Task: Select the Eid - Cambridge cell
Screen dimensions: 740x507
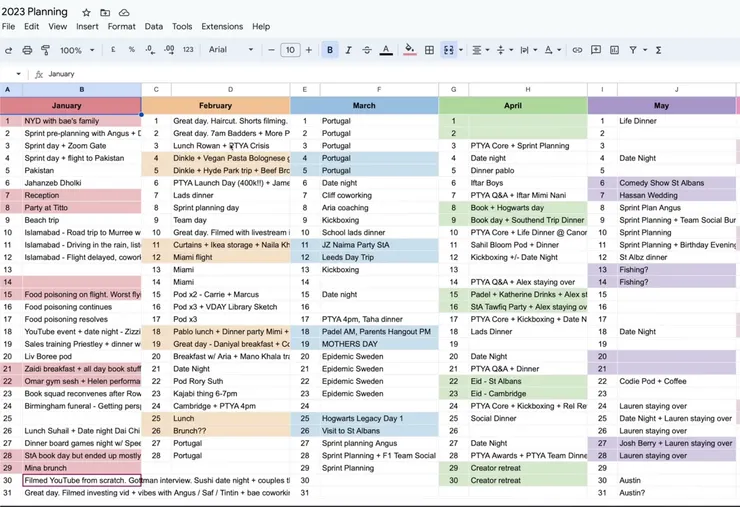Action: 528,393
